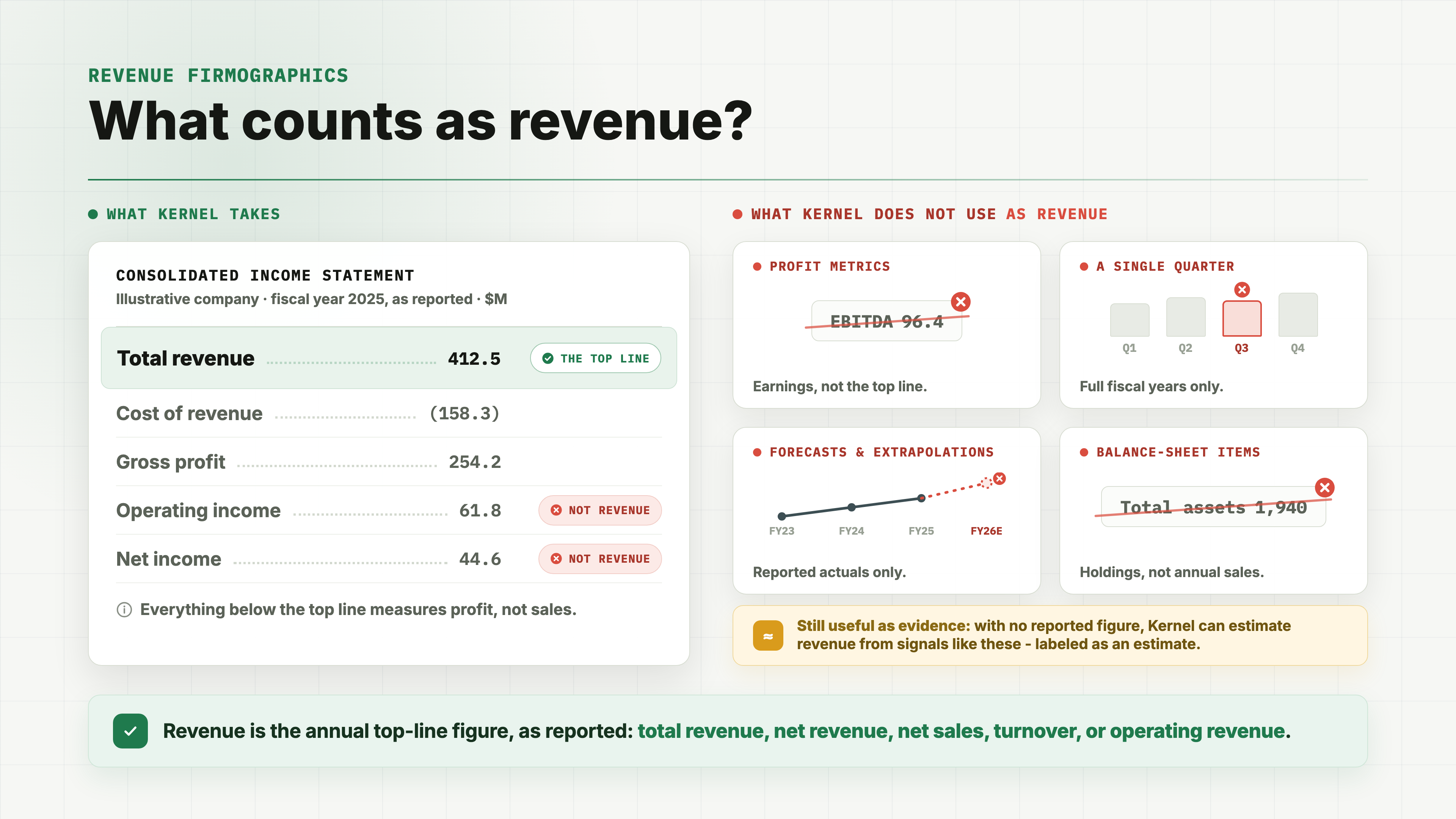Click THE TOP LINE badge
The image size is (1456, 819).
click(x=595, y=358)
